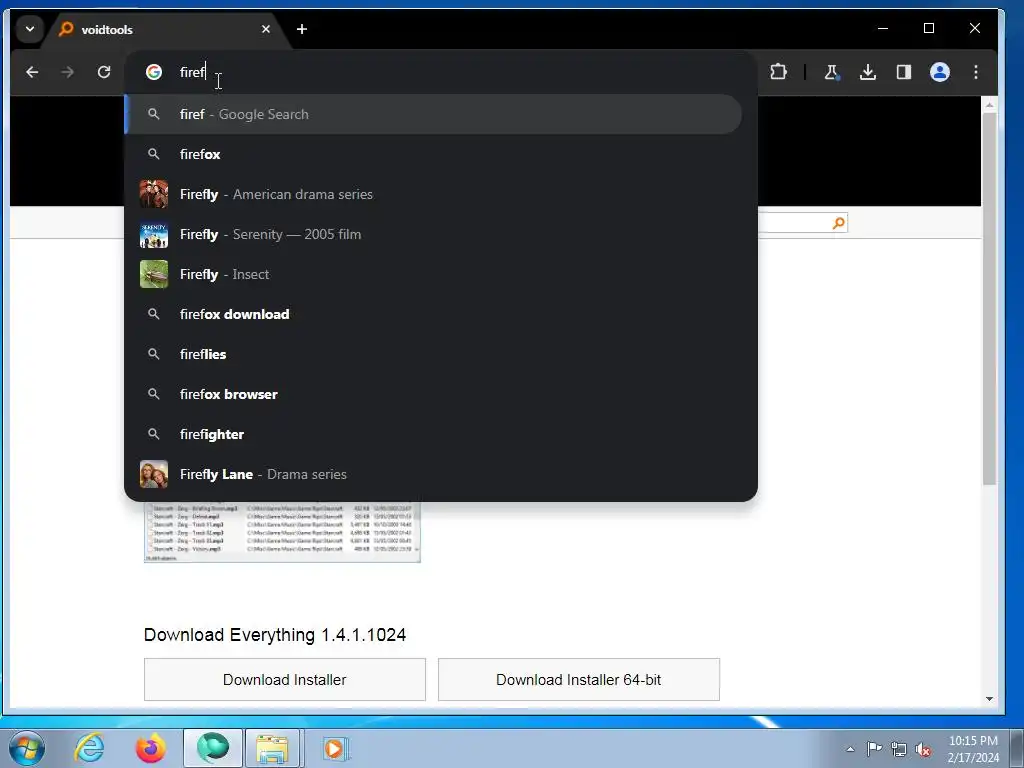Click the vertical scrollbar thumb

click(x=989, y=298)
